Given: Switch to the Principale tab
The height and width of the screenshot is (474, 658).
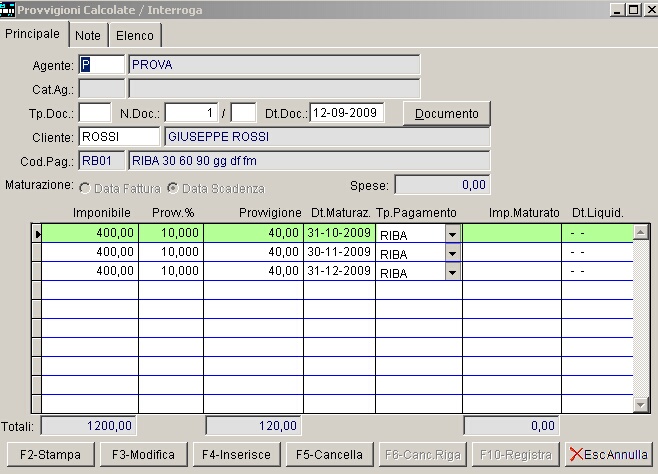Looking at the screenshot, I should pos(33,34).
